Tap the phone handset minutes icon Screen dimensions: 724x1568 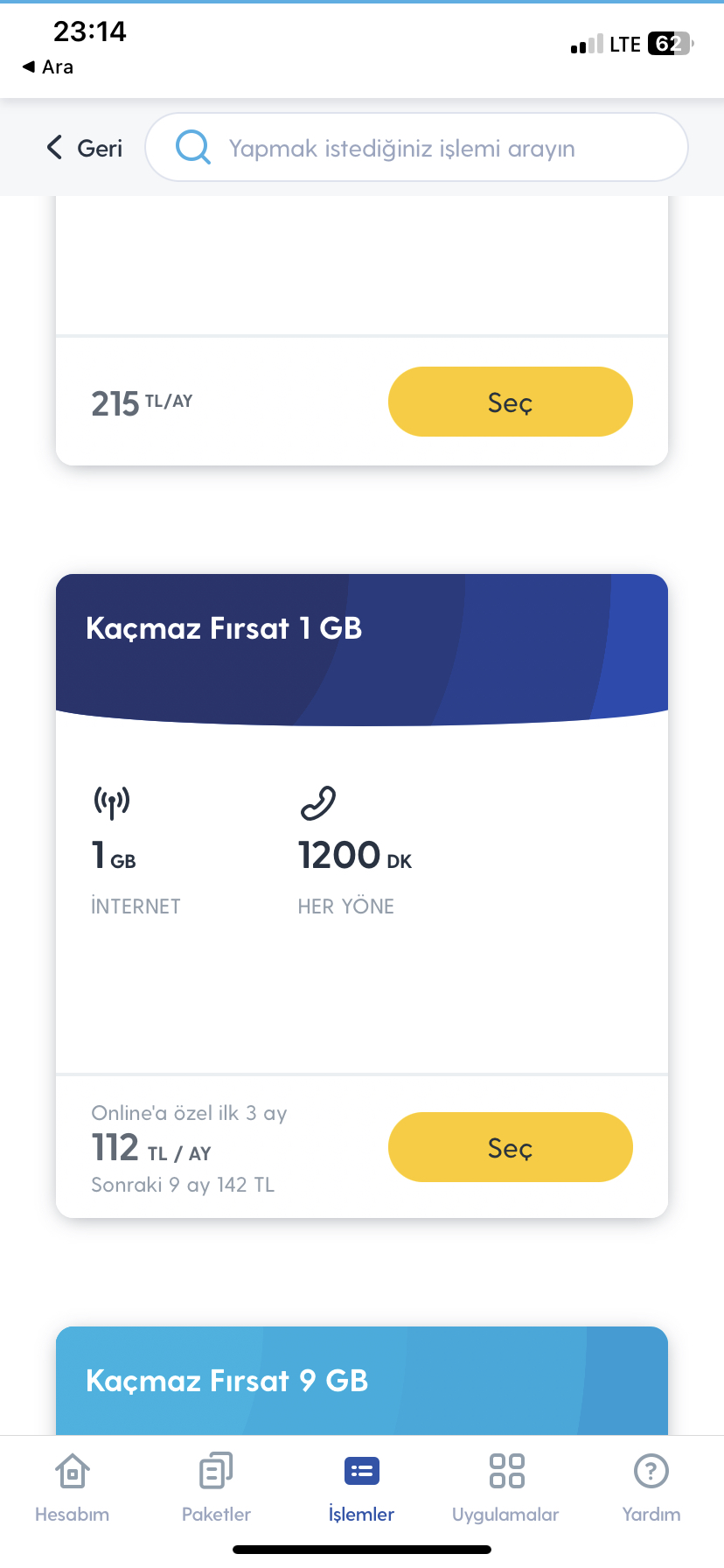[318, 802]
